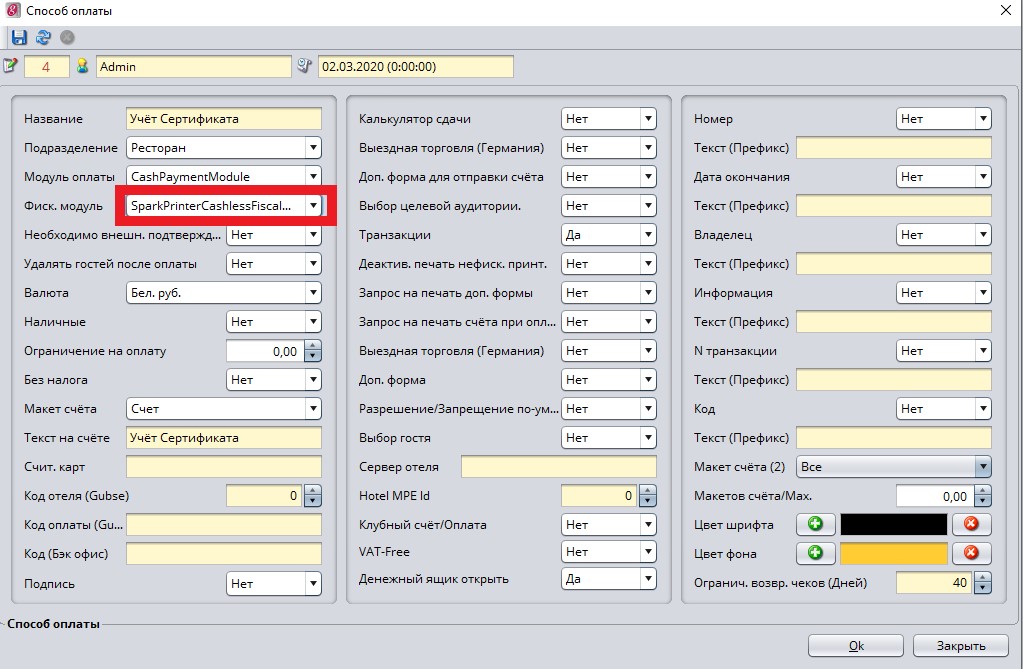
Task: Click the red X for Цвет фона
Action: (970, 553)
